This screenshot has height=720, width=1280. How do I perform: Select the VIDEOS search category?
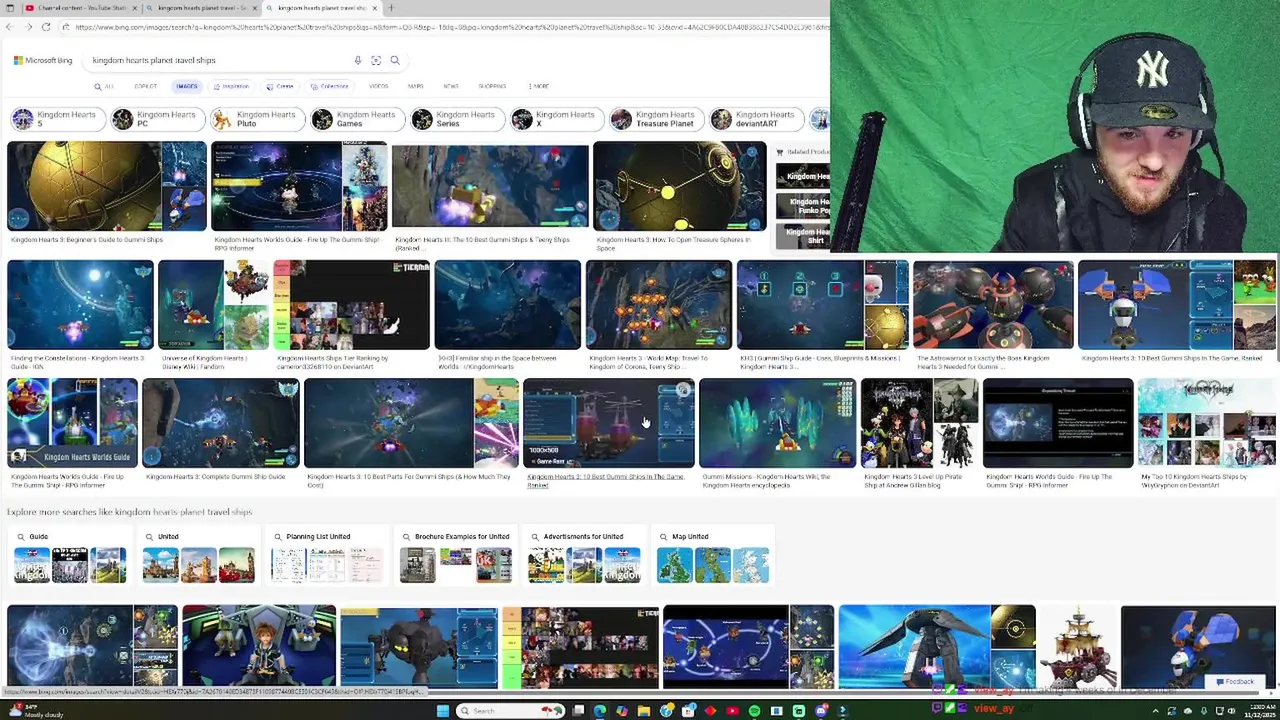pyautogui.click(x=378, y=86)
